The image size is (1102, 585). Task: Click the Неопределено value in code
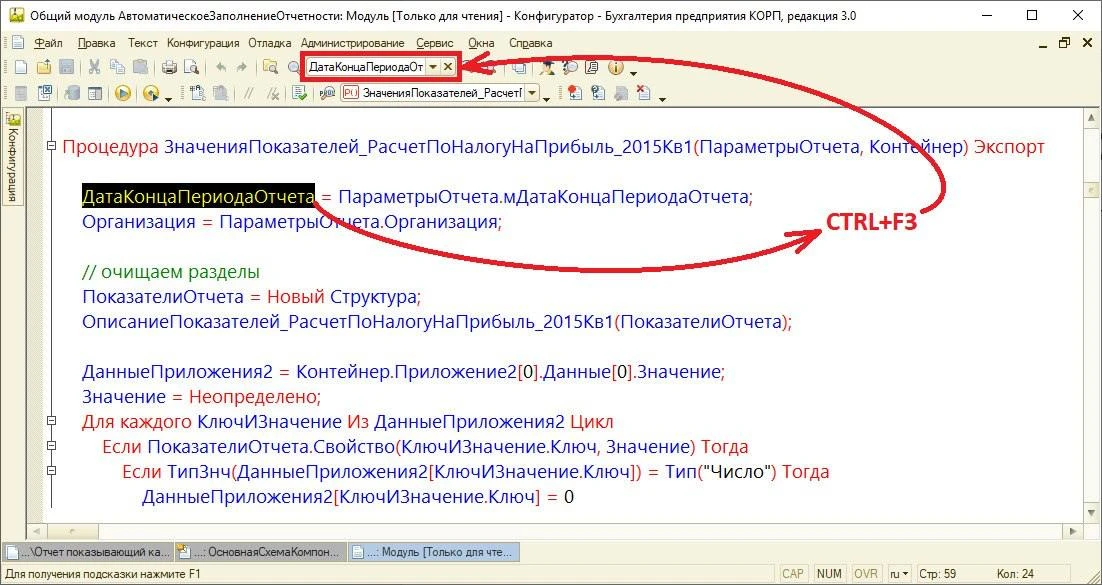254,397
